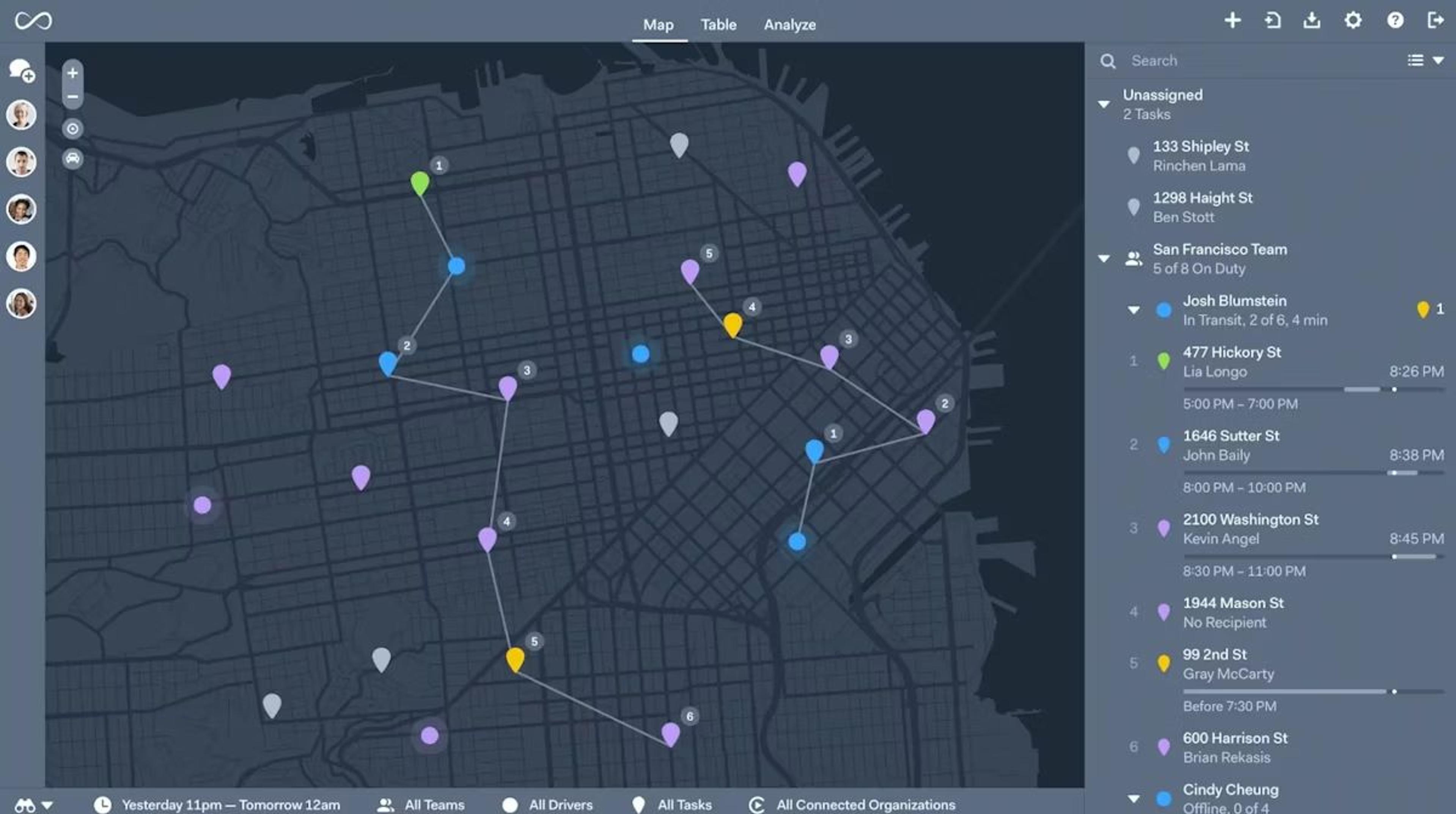This screenshot has height=814, width=1456.
Task: Open All Connected Organizations filter
Action: click(852, 805)
